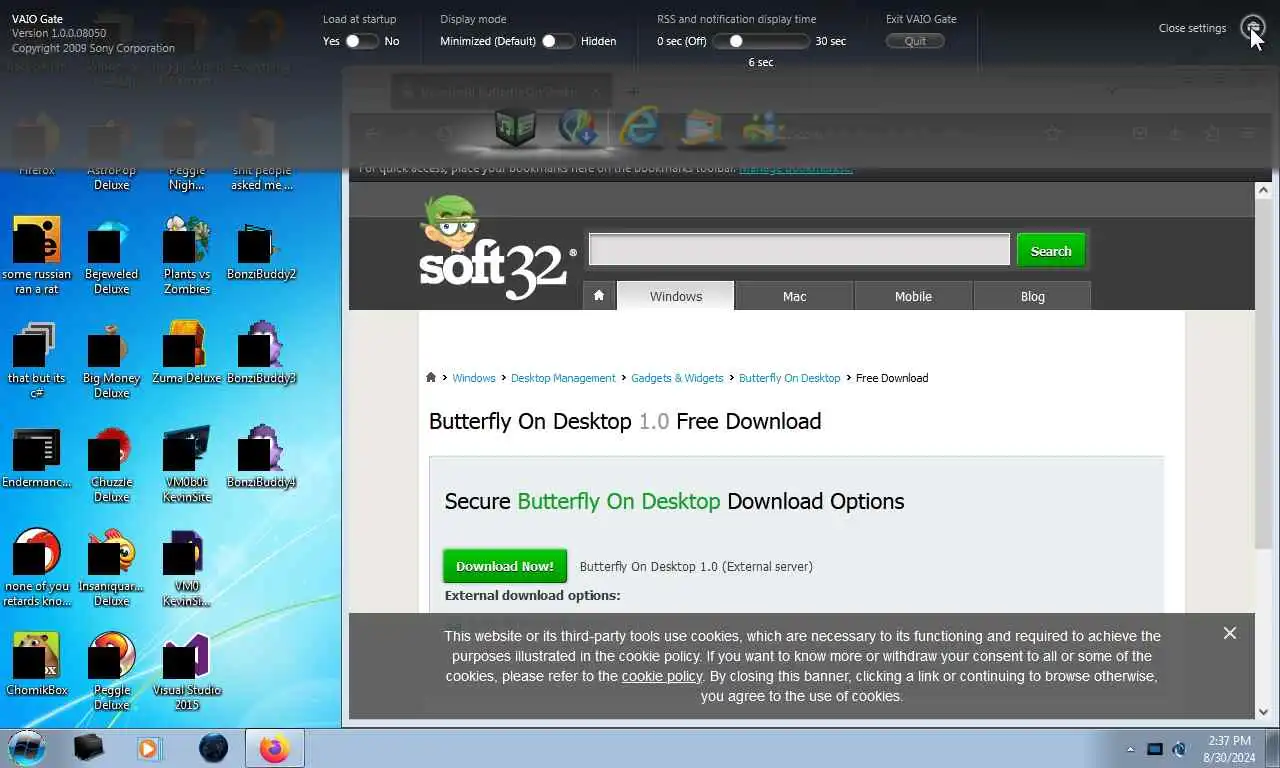The width and height of the screenshot is (1280, 768).
Task: Switch to the Windows tab on soft32
Action: [x=676, y=296]
